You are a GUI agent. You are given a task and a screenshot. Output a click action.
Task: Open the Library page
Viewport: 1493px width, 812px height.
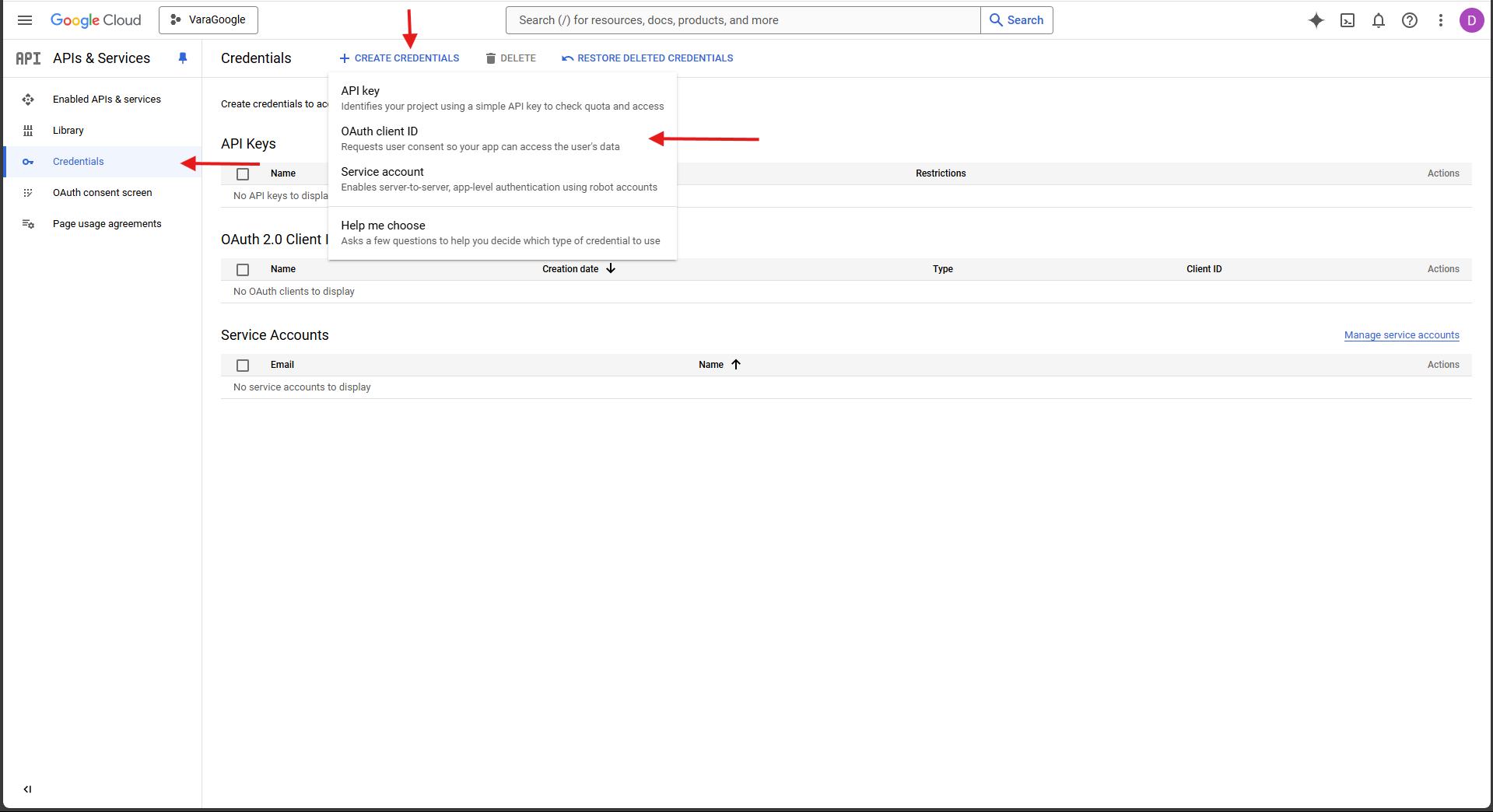103,131
